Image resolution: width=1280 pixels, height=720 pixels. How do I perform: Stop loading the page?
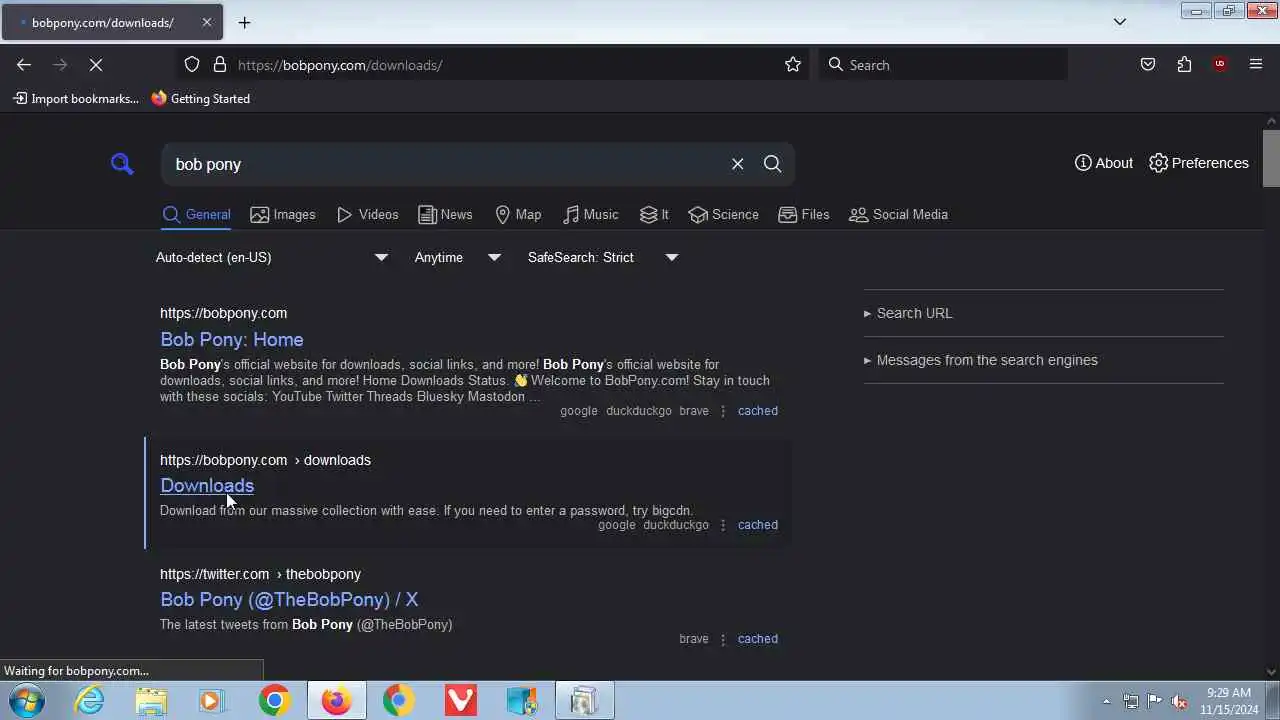[96, 65]
